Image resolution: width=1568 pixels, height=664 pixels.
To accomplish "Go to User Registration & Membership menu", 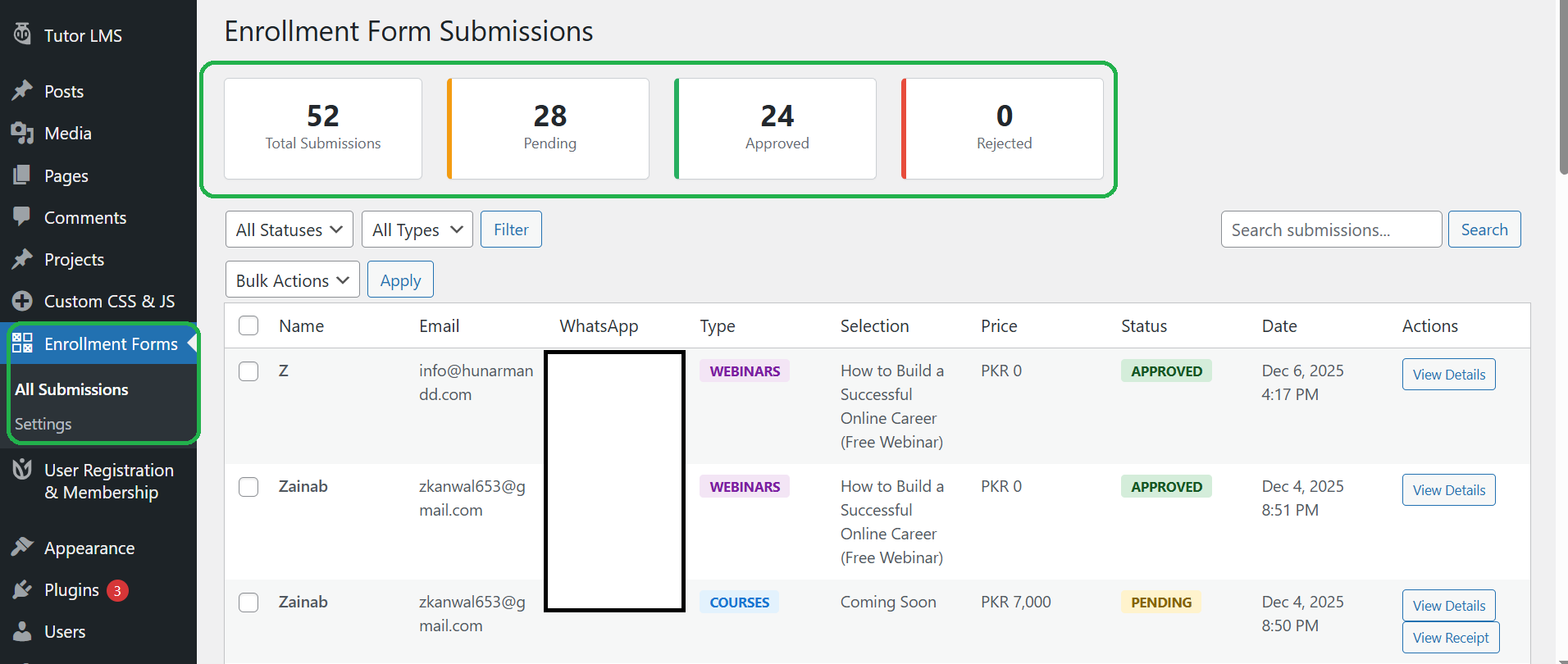I will [x=108, y=481].
